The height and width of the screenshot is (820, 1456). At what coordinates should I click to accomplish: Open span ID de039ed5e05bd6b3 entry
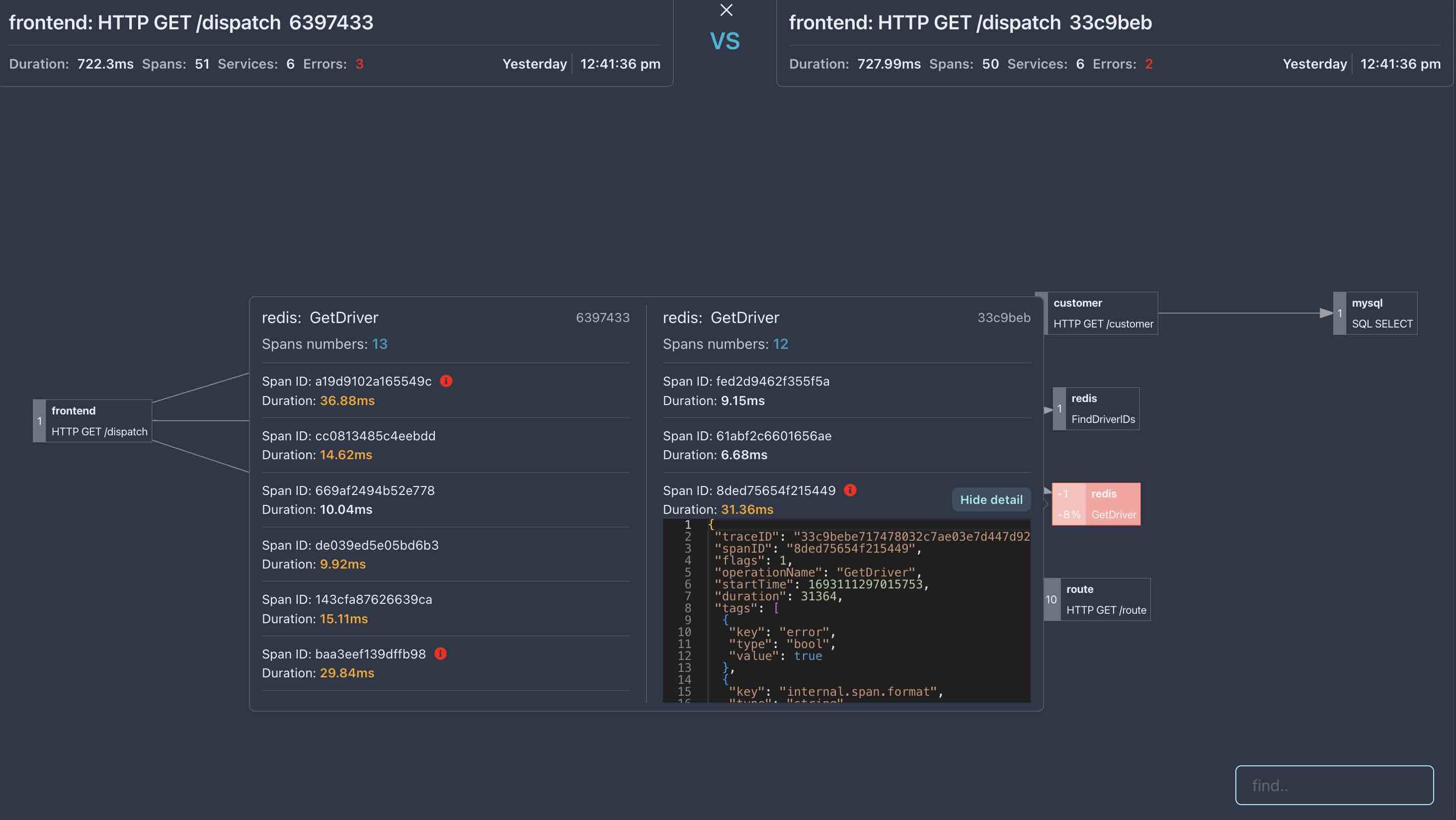[x=445, y=555]
